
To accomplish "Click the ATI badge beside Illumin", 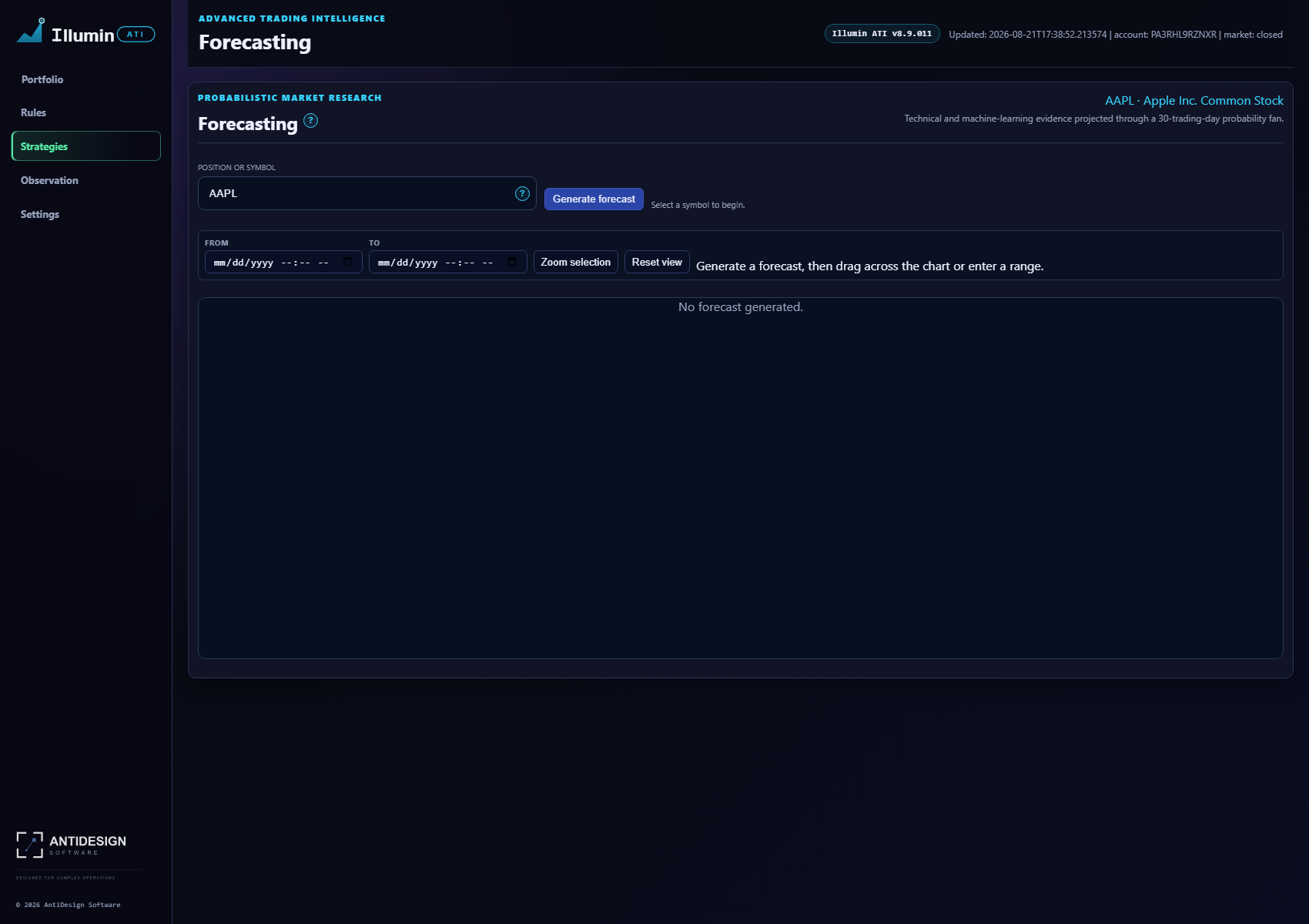I will point(136,35).
